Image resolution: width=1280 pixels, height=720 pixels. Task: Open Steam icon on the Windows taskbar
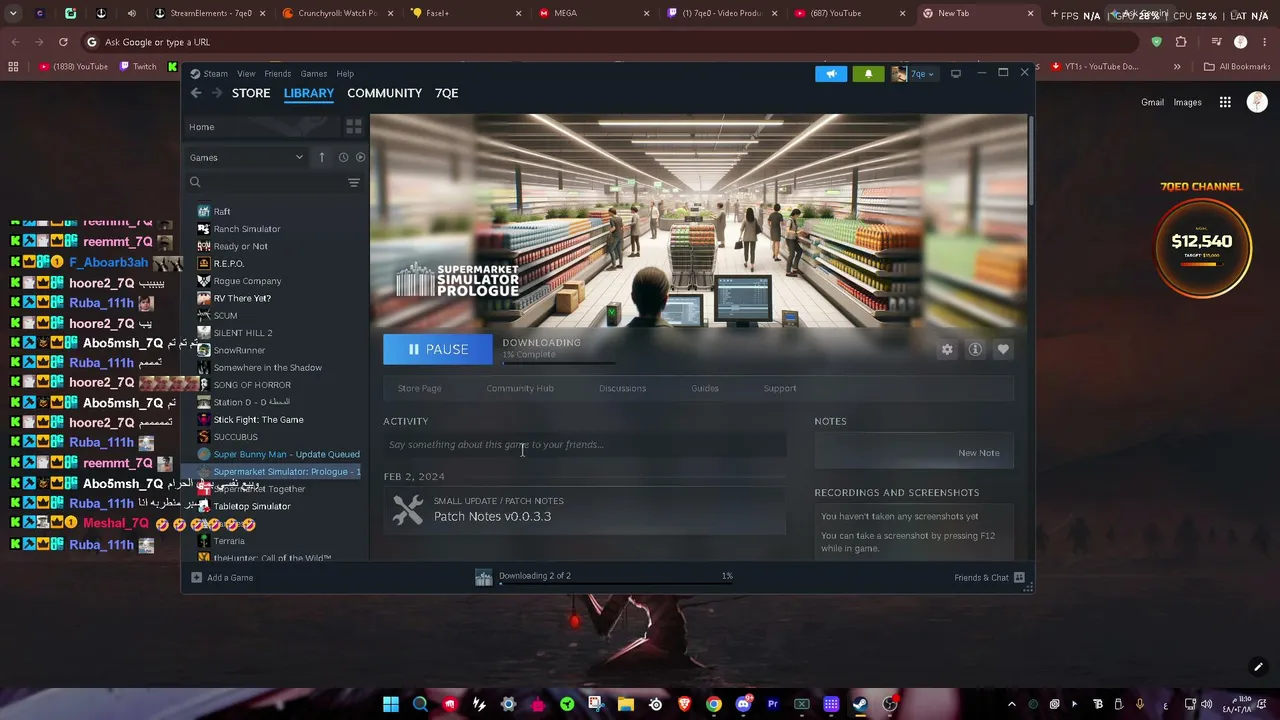point(860,704)
